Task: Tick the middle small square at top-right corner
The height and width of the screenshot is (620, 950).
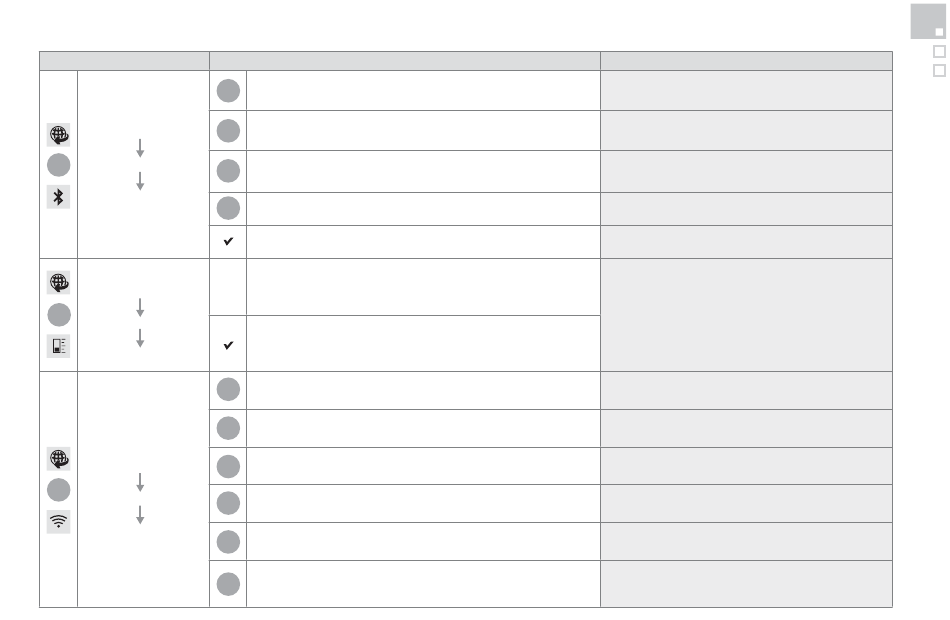Action: click(938, 52)
